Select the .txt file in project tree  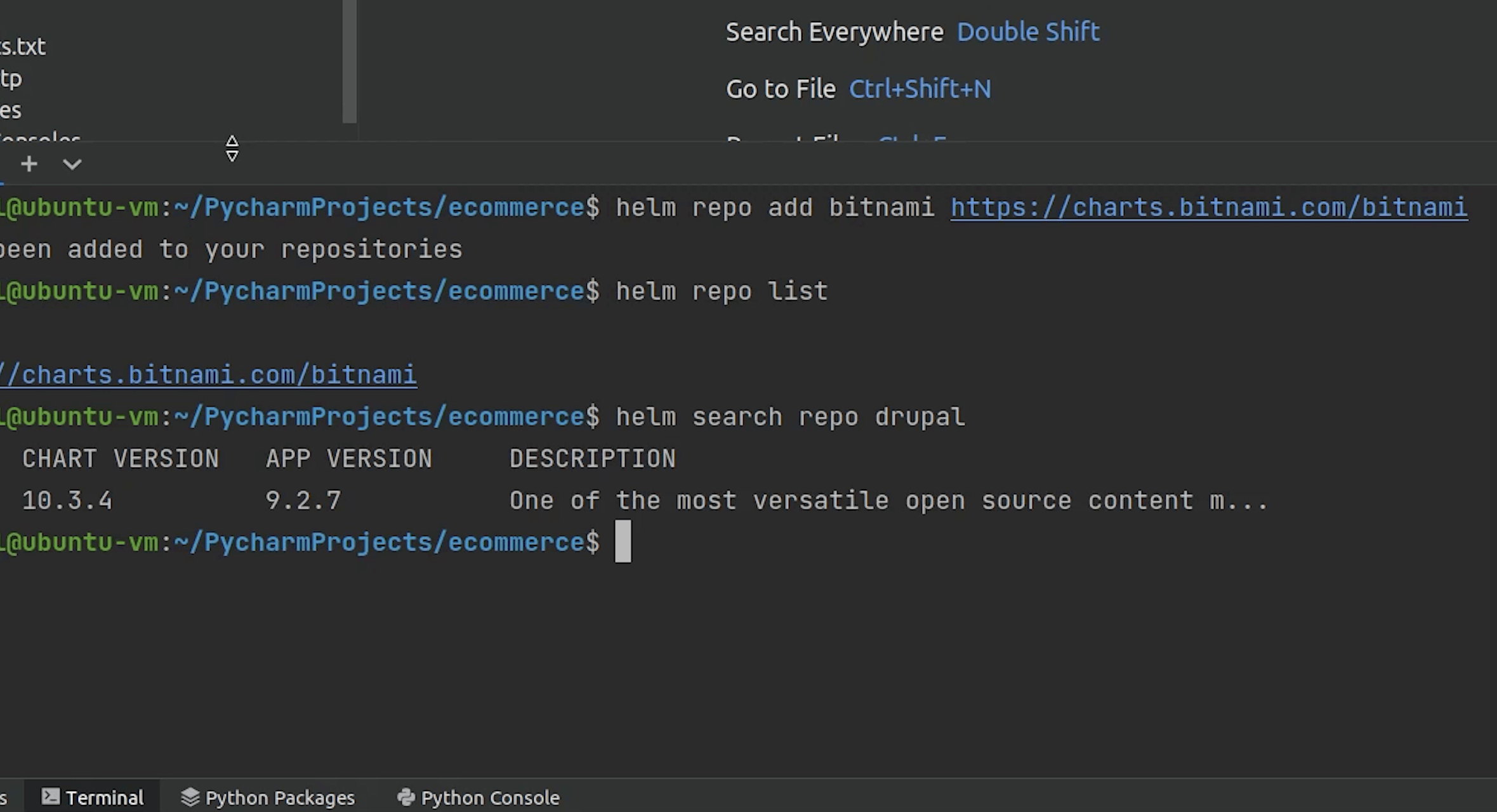(23, 46)
